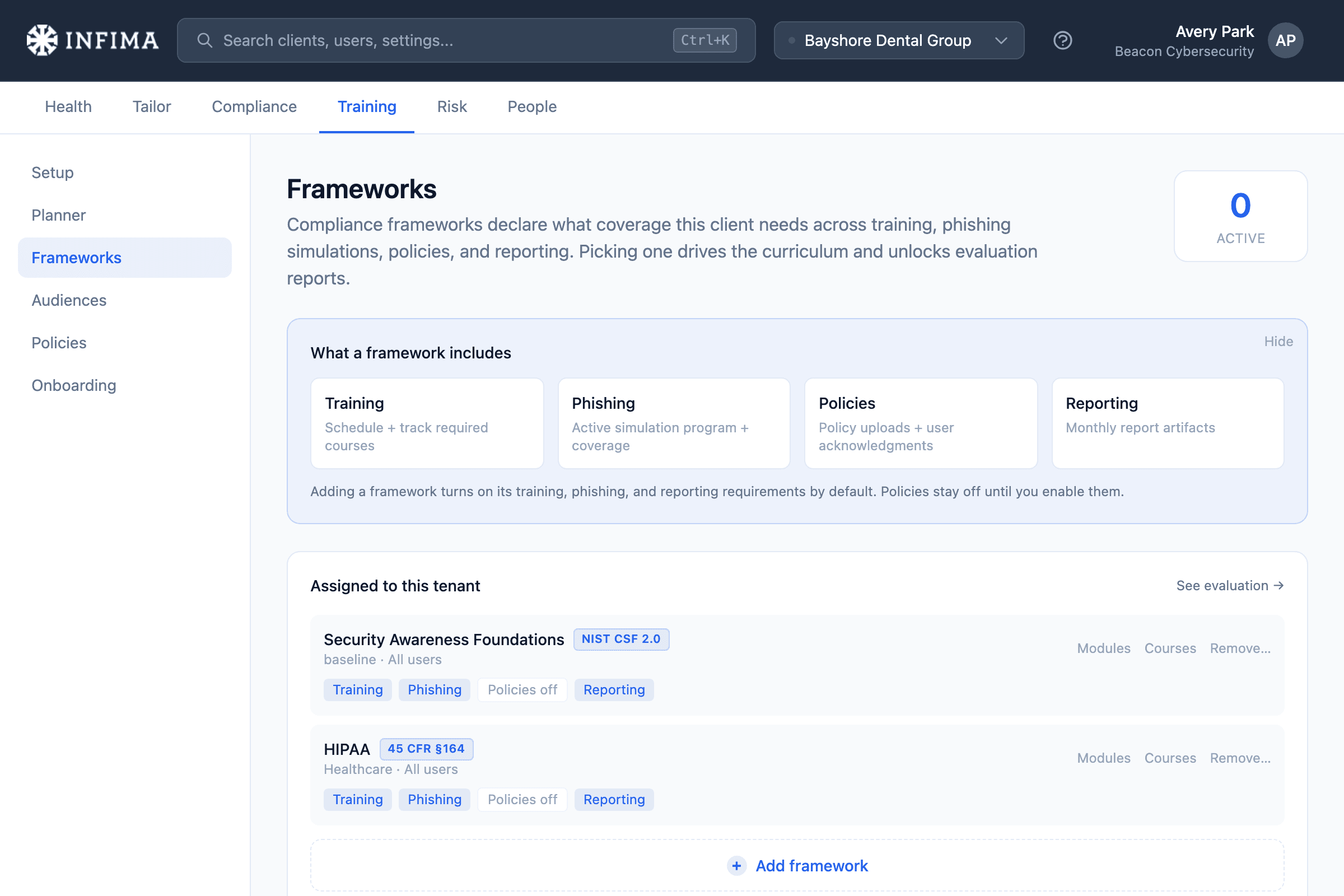The height and width of the screenshot is (896, 1344).
Task: Open Modules for Security Awareness Foundations
Action: (x=1103, y=648)
